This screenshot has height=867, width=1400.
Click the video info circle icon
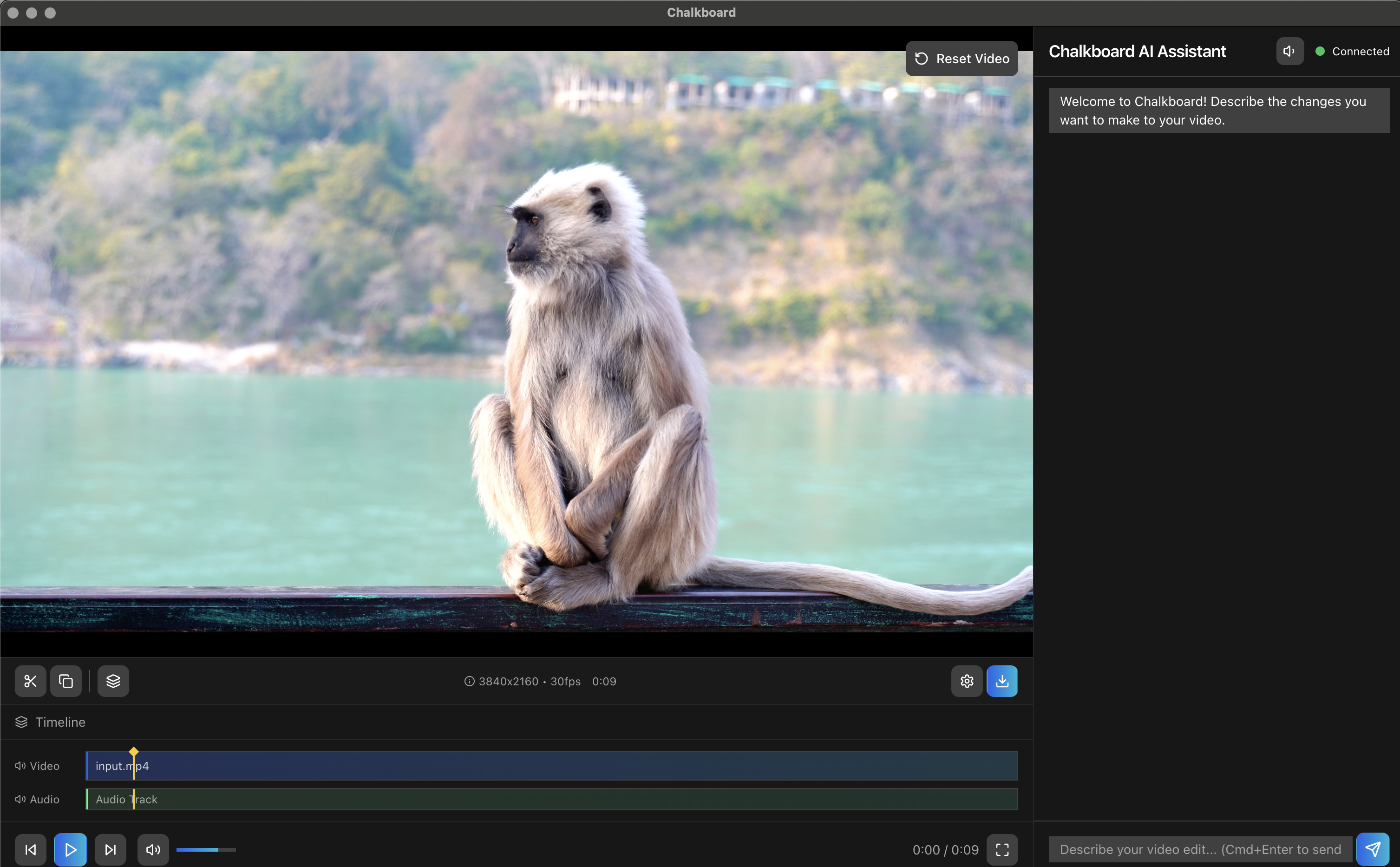point(469,681)
